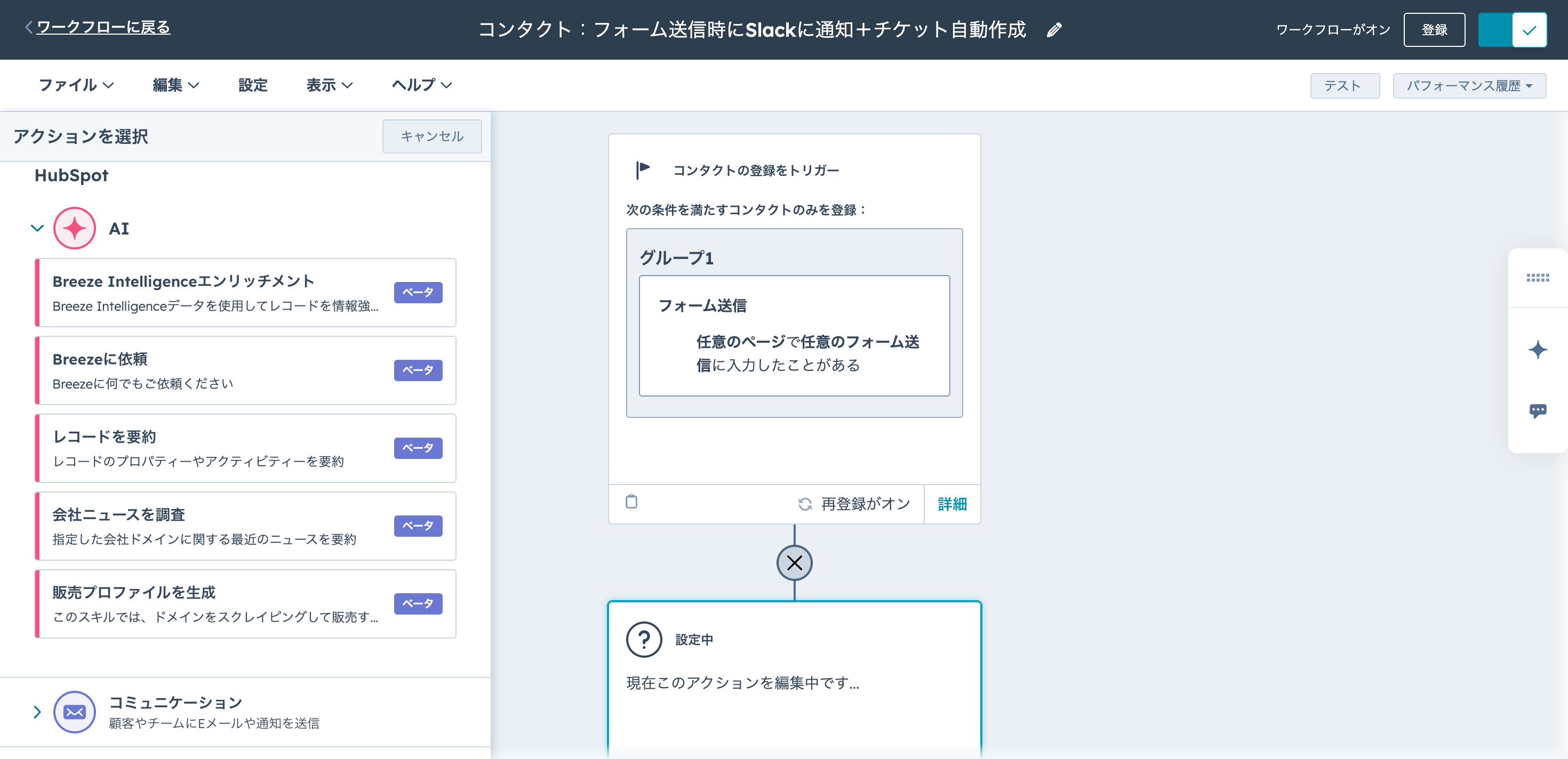Open the パフォーマンス履歴 dropdown

(1469, 85)
